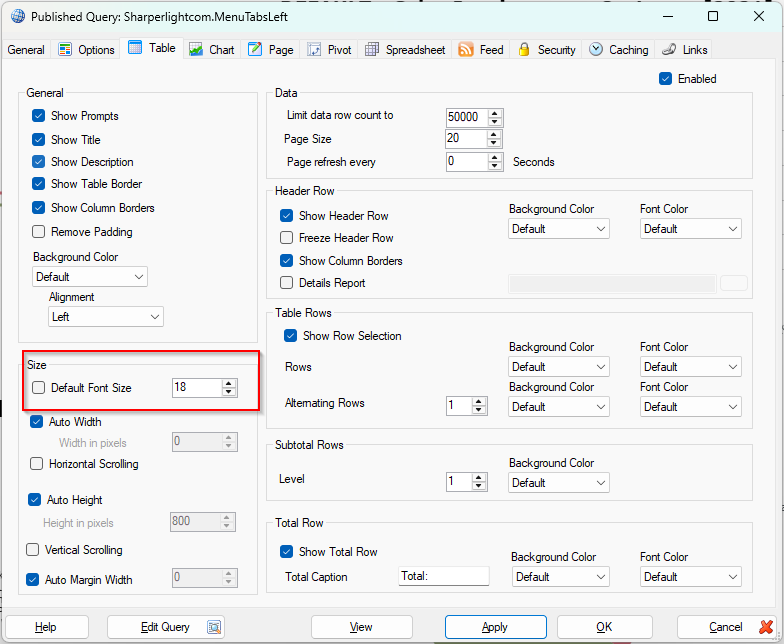Click the Table tab icon
This screenshot has height=644, width=784.
pos(135,48)
